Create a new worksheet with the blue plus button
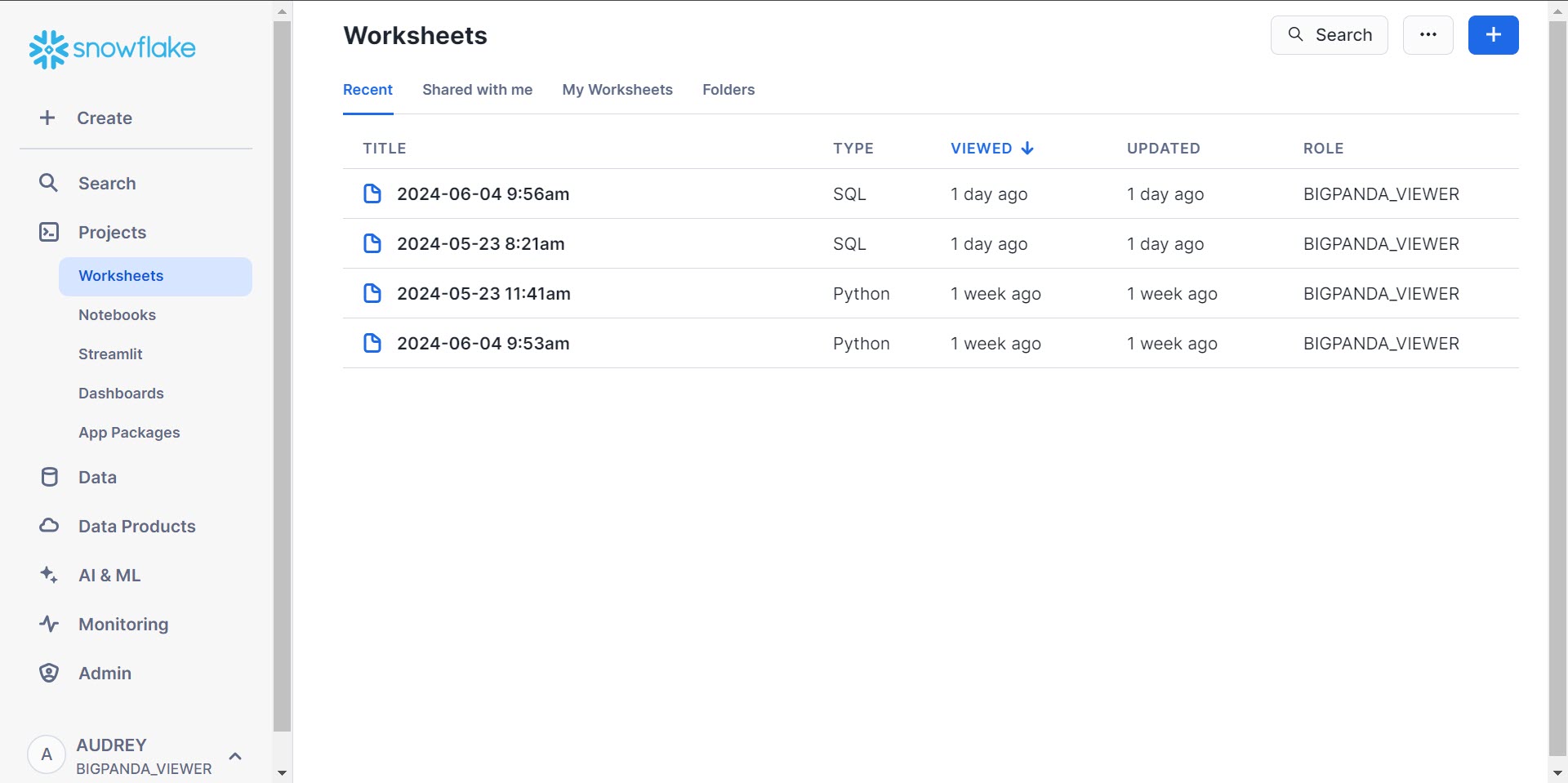 pos(1493,34)
